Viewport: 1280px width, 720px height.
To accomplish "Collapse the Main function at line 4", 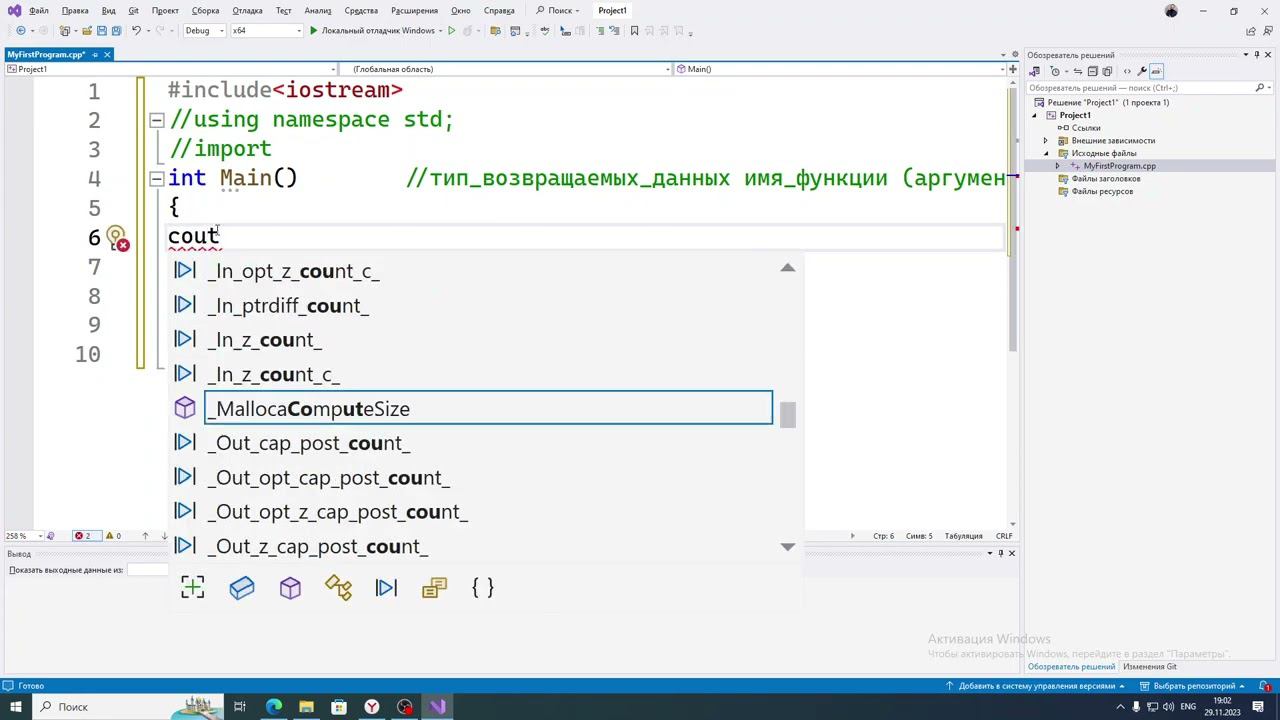I will [x=157, y=179].
